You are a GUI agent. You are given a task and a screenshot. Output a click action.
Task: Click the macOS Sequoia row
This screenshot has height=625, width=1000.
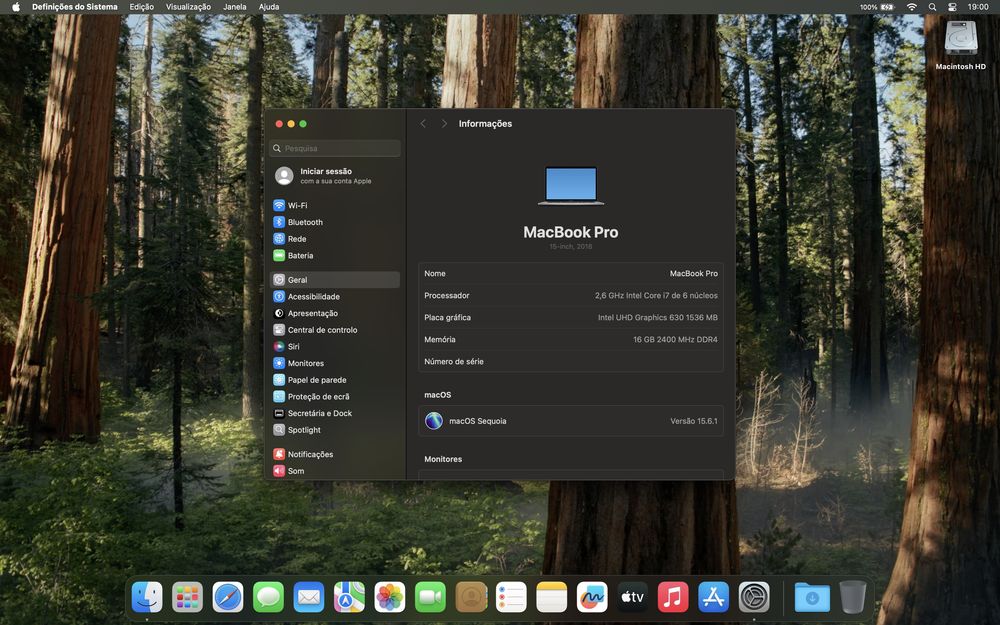[x=571, y=421]
